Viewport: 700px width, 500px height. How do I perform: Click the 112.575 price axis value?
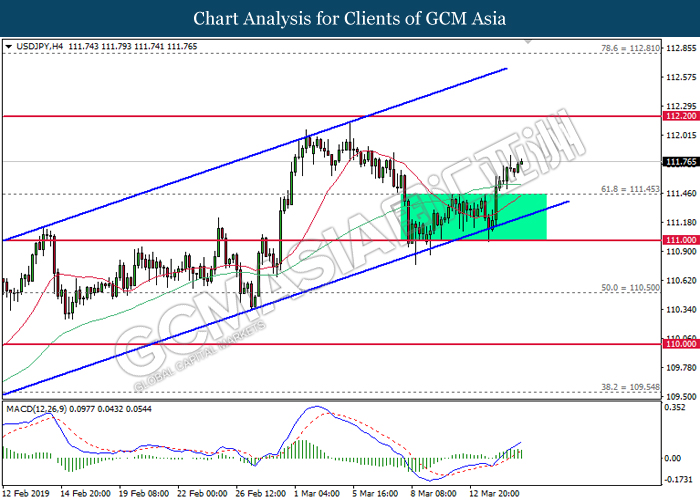[x=681, y=77]
